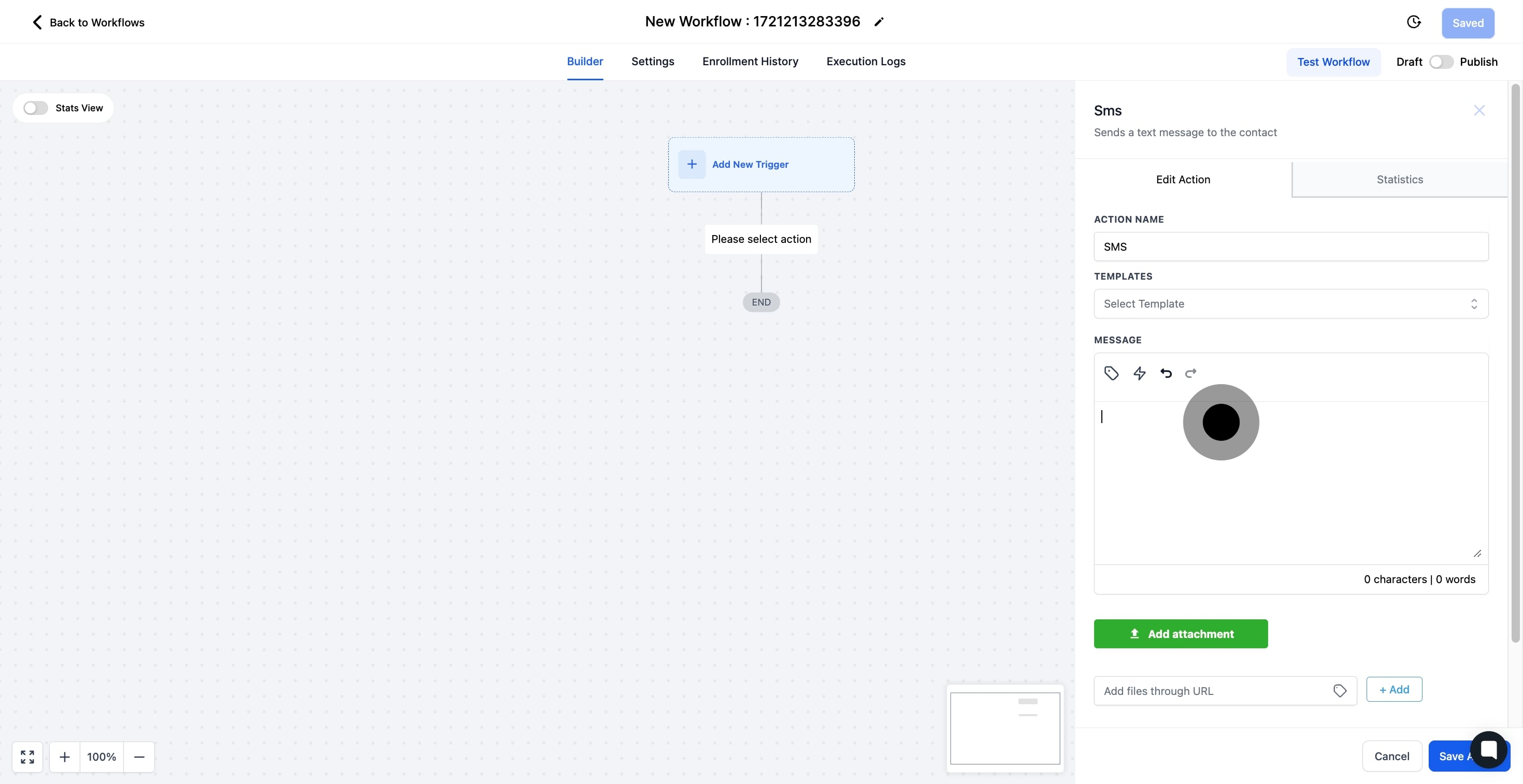Undo last edit in message editor
Image resolution: width=1523 pixels, height=784 pixels.
[x=1166, y=373]
